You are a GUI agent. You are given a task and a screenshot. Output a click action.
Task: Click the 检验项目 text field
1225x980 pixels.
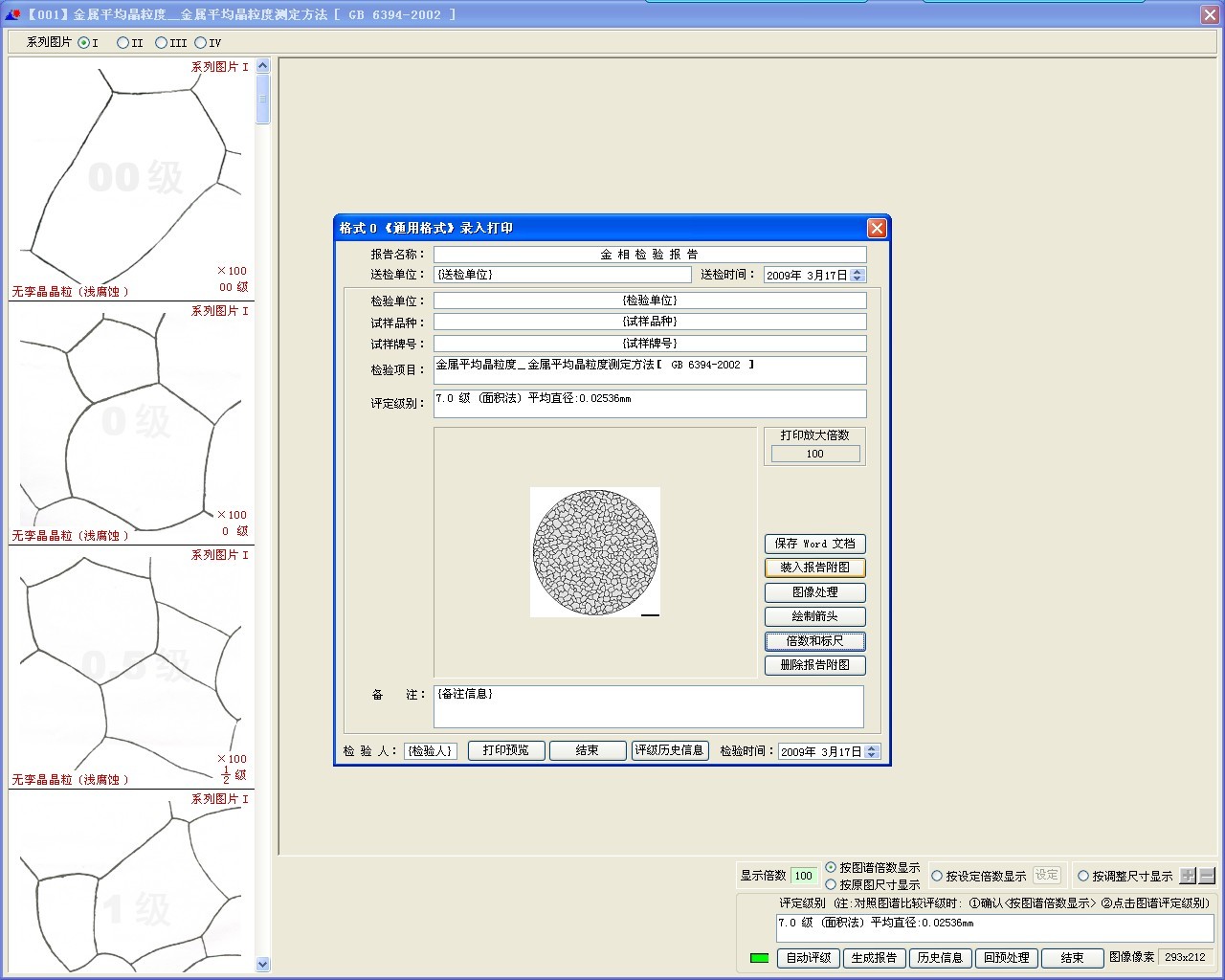tap(650, 370)
